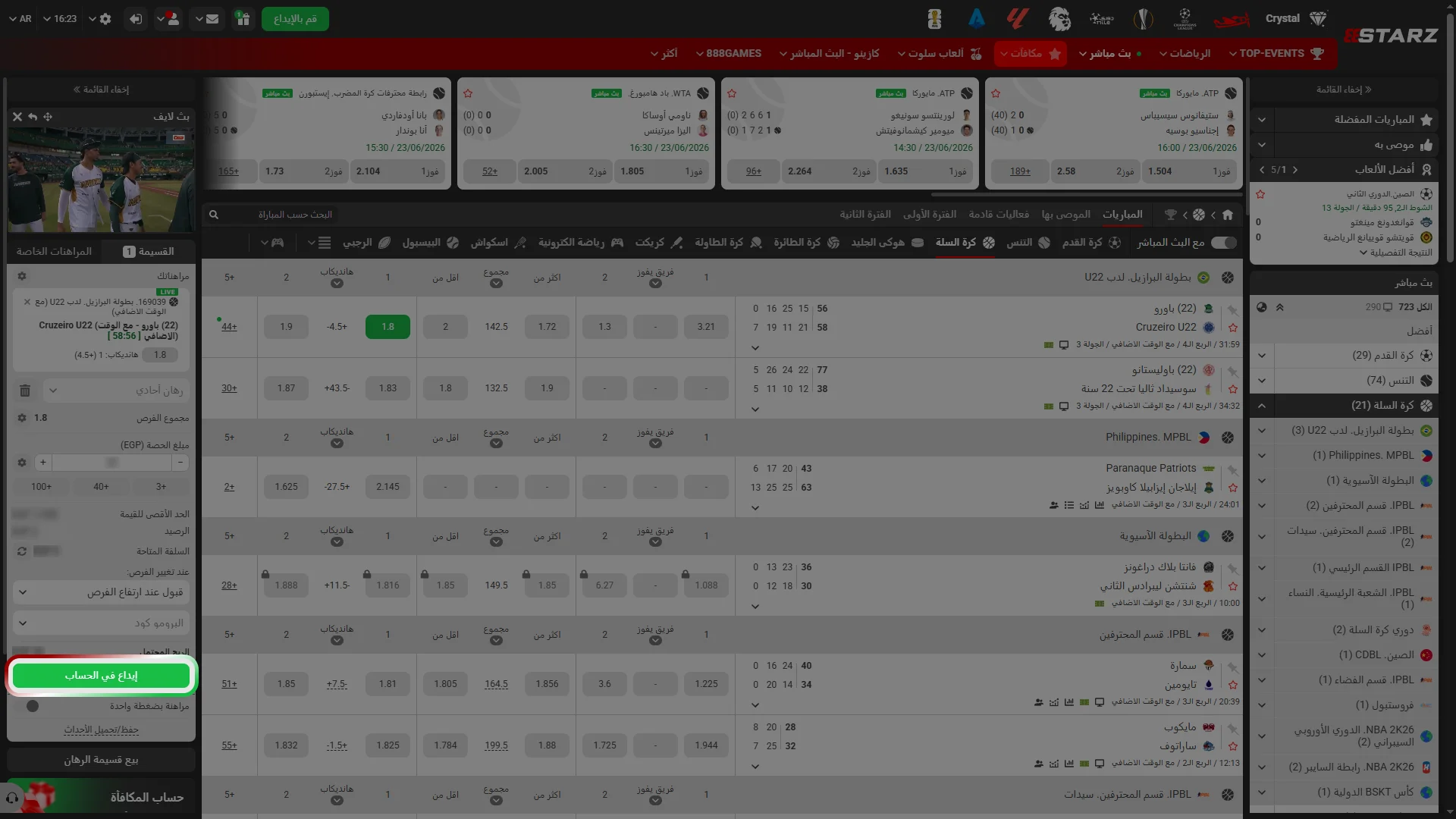Viewport: 1456px width, 819px height.
Task: Open the gift bonus icon in top bar
Action: (243, 19)
